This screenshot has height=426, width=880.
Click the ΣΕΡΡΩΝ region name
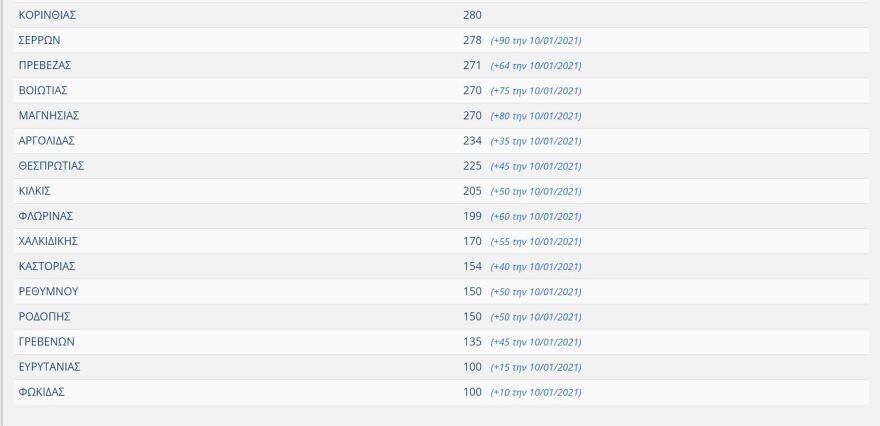[x=42, y=40]
